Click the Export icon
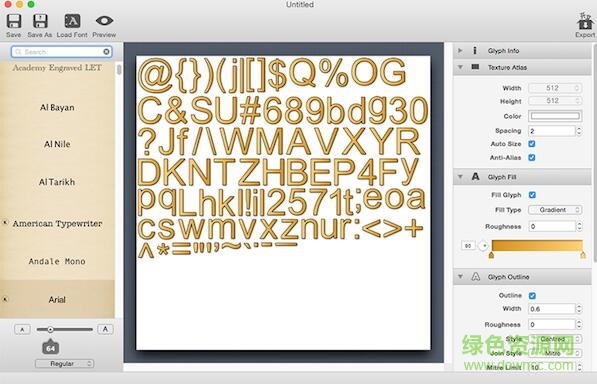Image resolution: width=597 pixels, height=384 pixels. pyautogui.click(x=584, y=21)
